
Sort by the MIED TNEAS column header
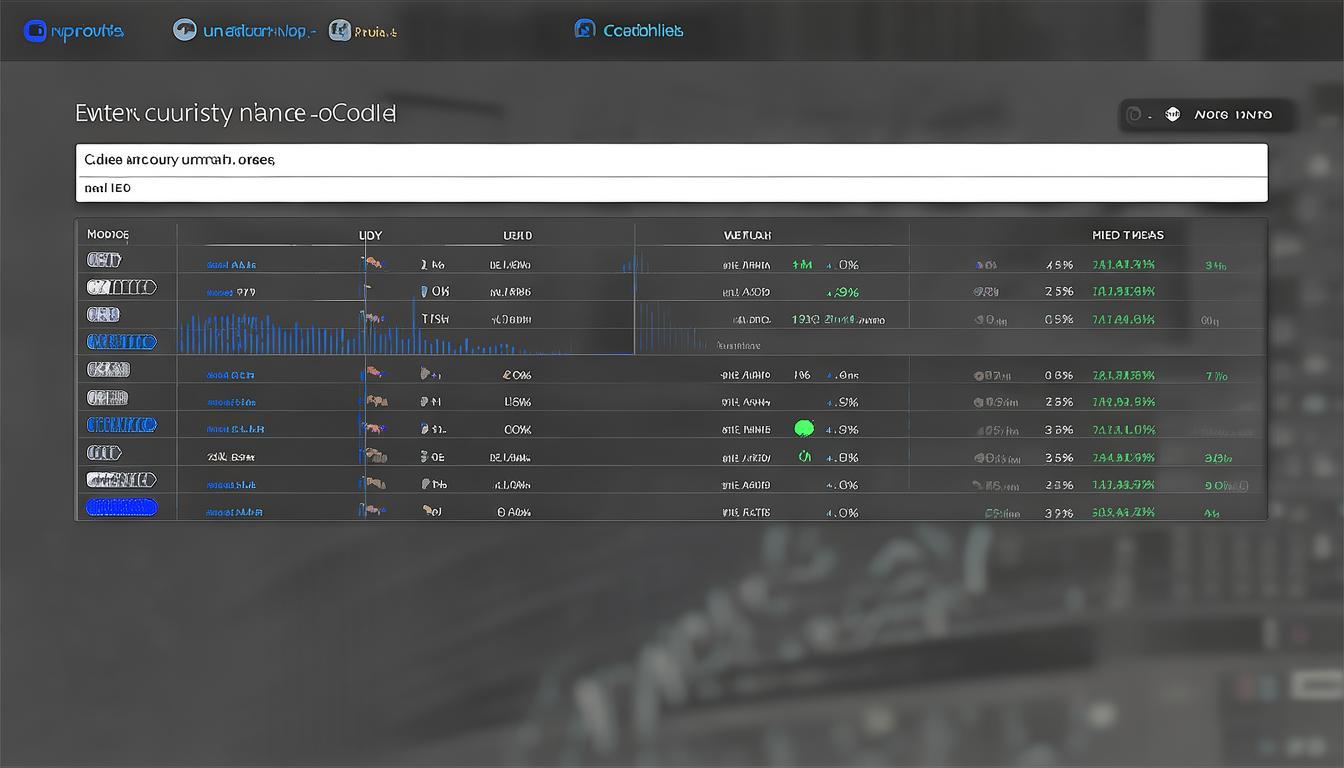[1127, 235]
